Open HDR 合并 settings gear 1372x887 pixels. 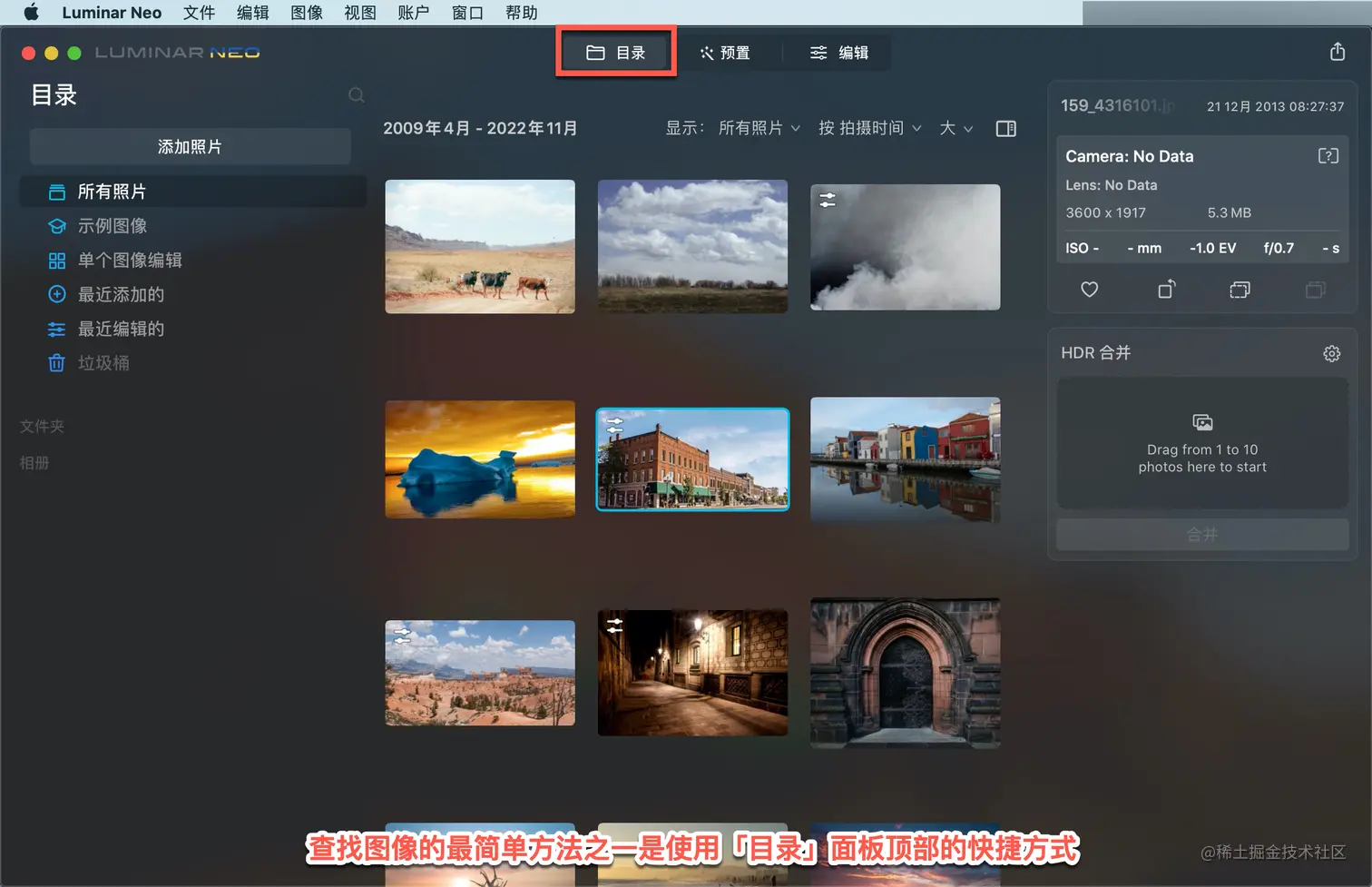pyautogui.click(x=1331, y=353)
